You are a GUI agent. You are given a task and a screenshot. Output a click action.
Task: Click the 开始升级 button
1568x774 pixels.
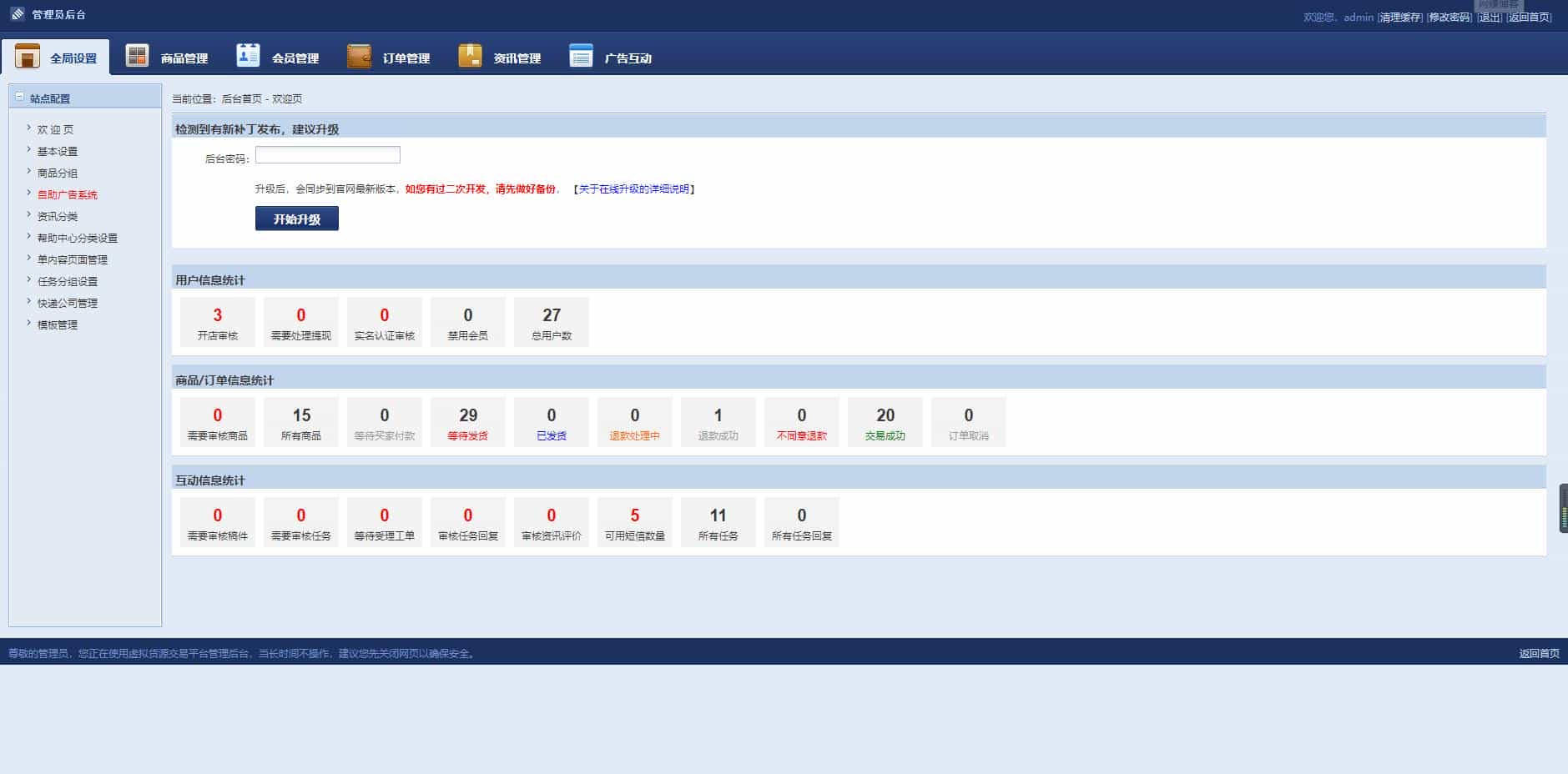[297, 219]
